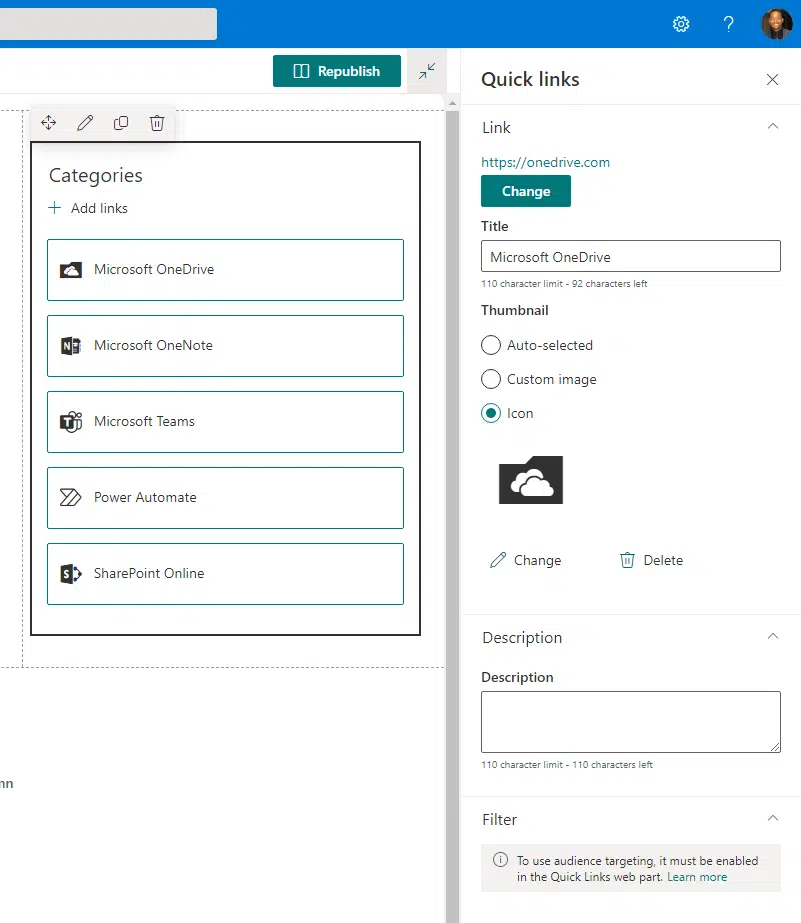This screenshot has height=923, width=801.
Task: Select the Move web part icon
Action: [x=49, y=122]
